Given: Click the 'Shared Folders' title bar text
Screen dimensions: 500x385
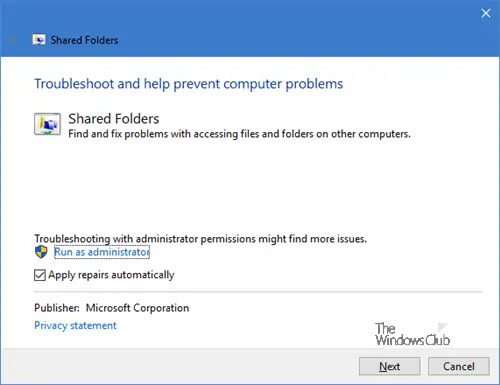Looking at the screenshot, I should click(x=84, y=40).
